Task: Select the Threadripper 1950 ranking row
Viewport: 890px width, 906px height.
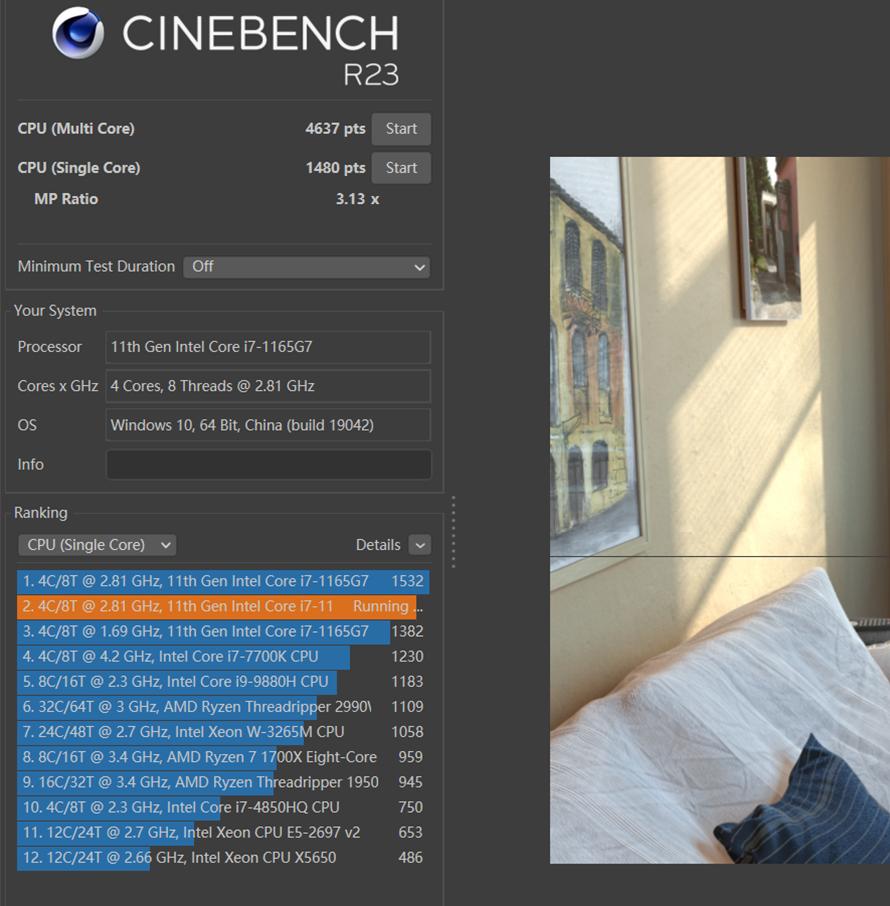Action: [x=223, y=782]
